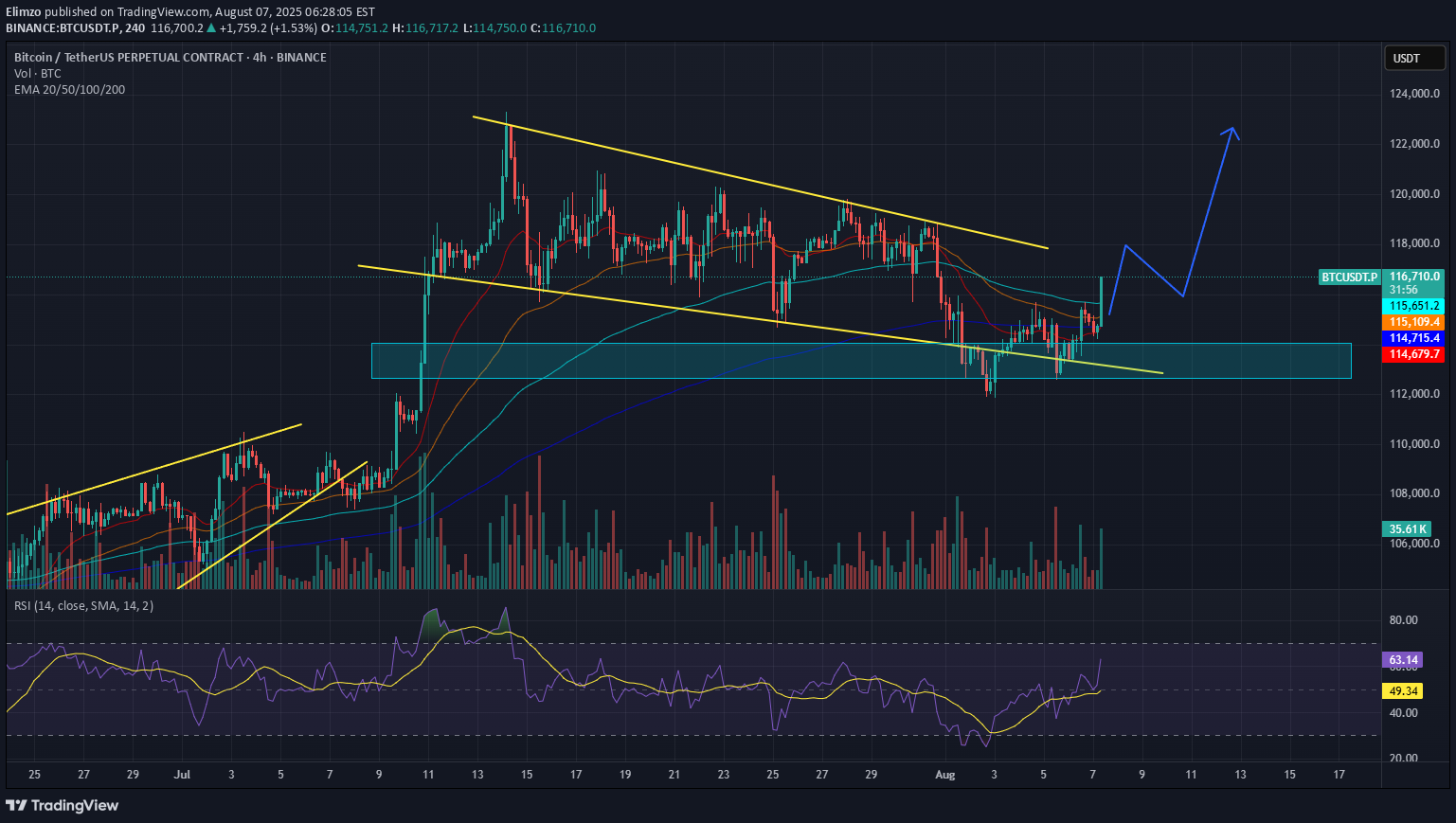Image resolution: width=1456 pixels, height=823 pixels.
Task: Toggle visibility of the EMA 20/50/100/200 indicator
Action: 69,89
